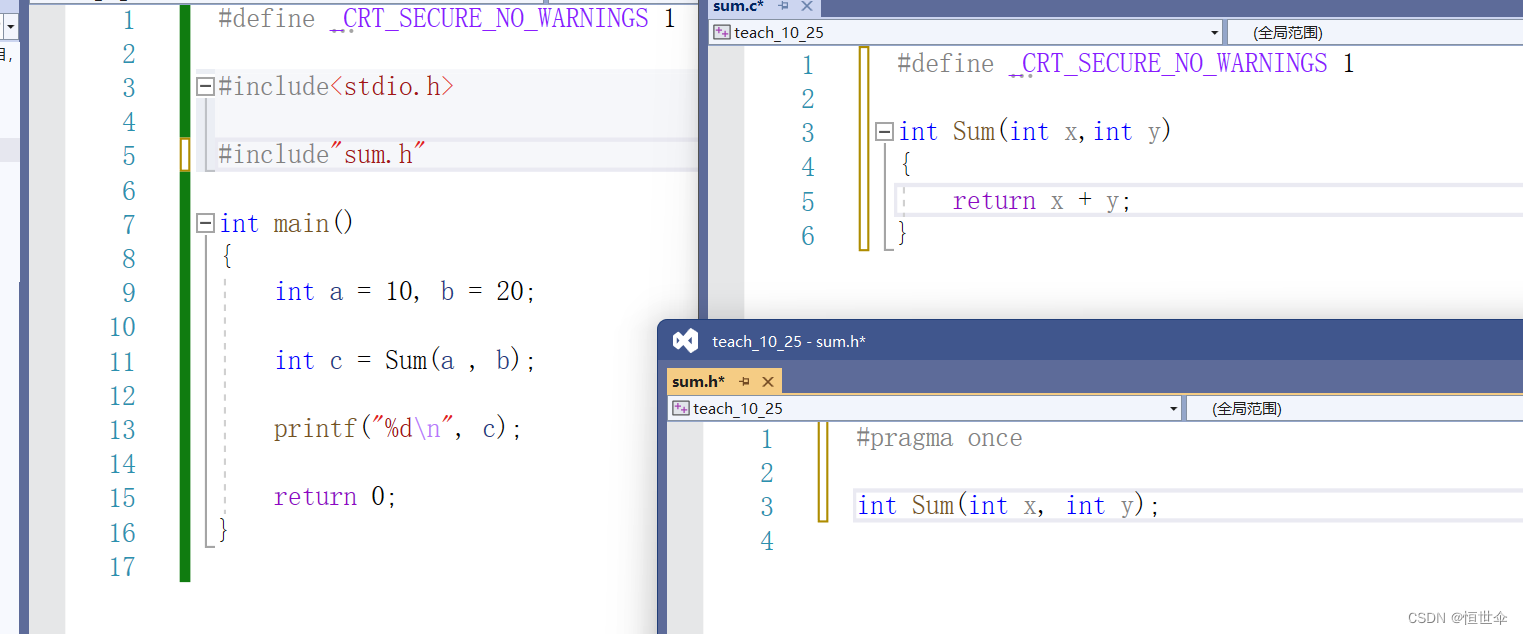This screenshot has width=1523, height=634.
Task: Click the printf("%d\n", c); statement
Action: [x=399, y=428]
